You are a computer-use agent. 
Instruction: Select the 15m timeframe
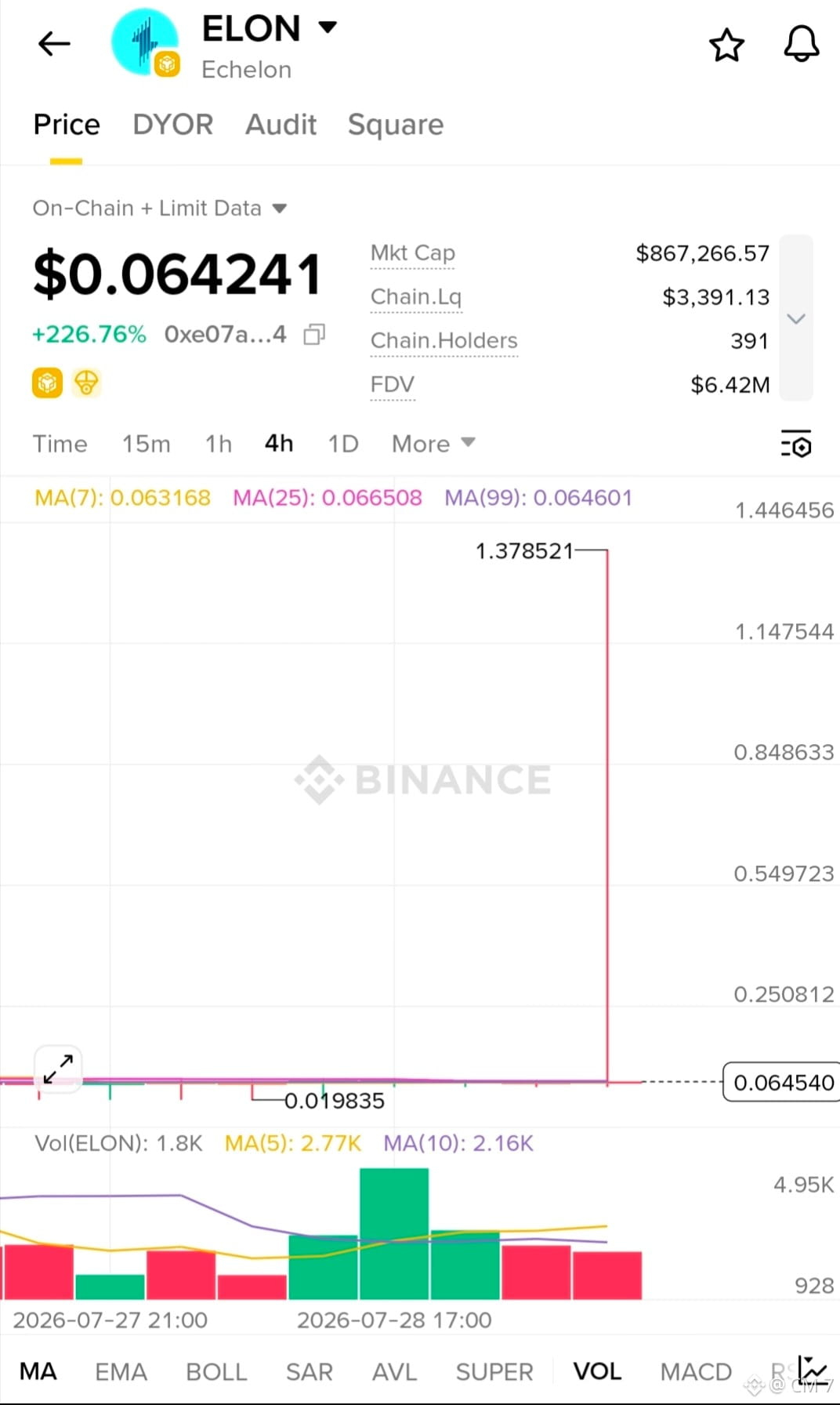pyautogui.click(x=146, y=444)
